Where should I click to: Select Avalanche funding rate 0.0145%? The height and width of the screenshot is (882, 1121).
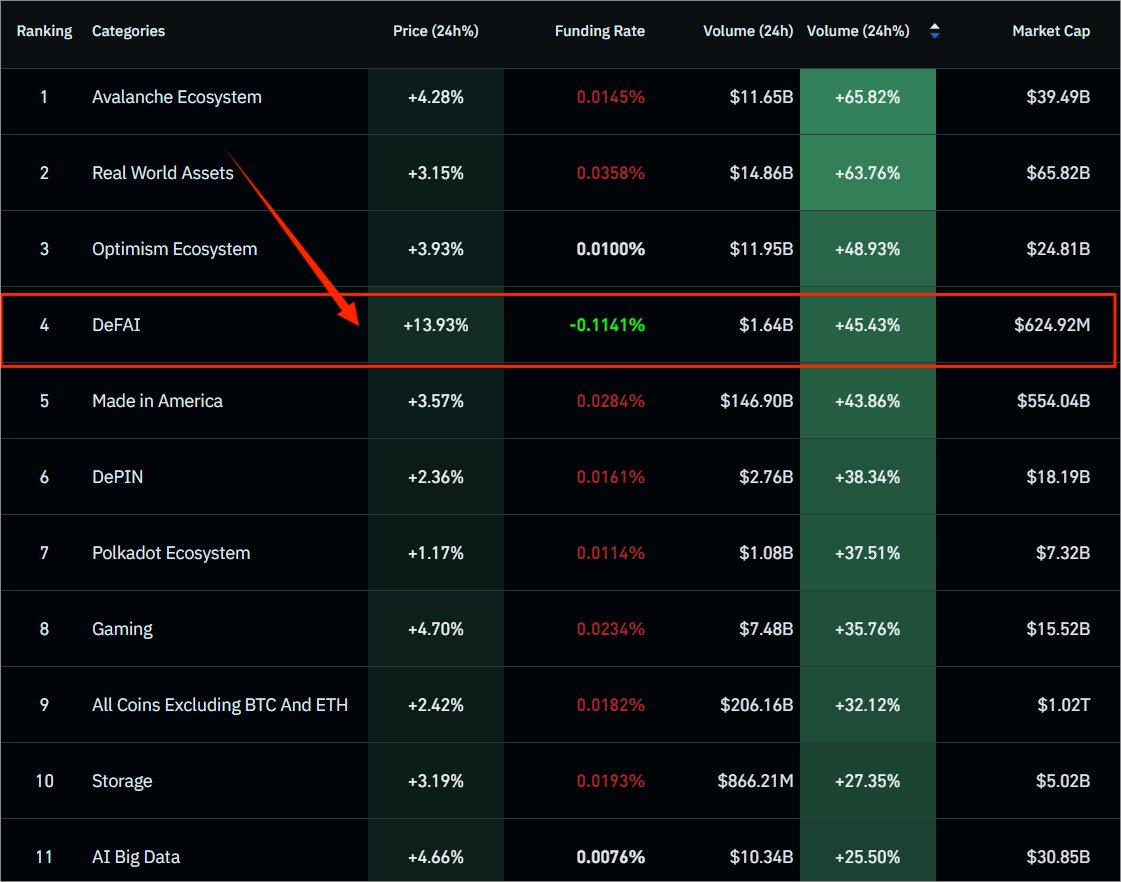pos(611,97)
